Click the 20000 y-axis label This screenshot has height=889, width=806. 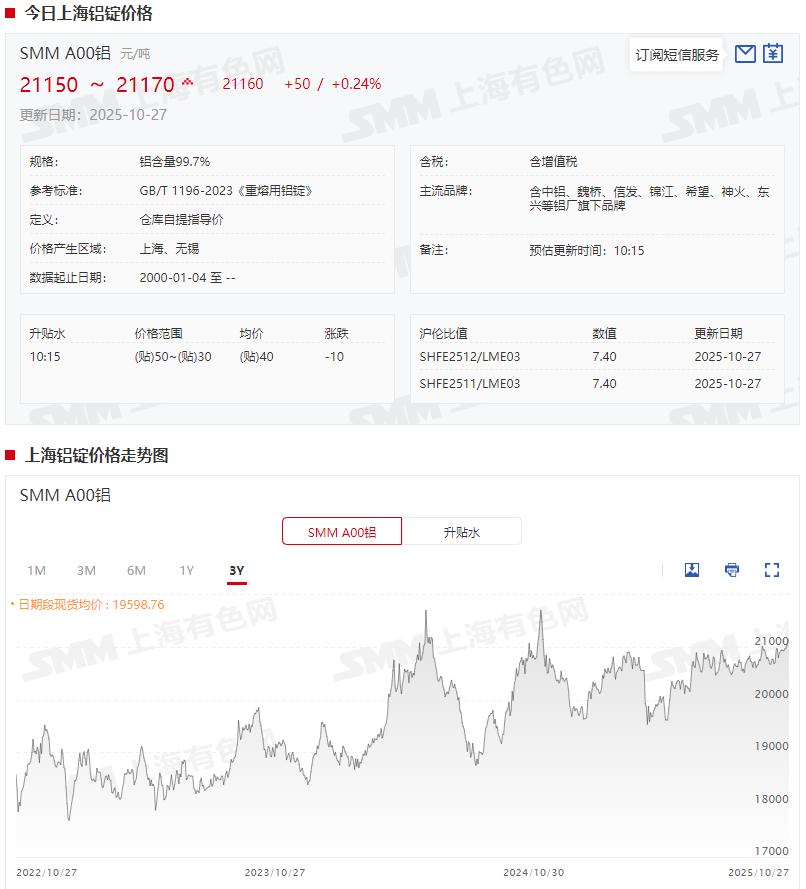[x=771, y=693]
